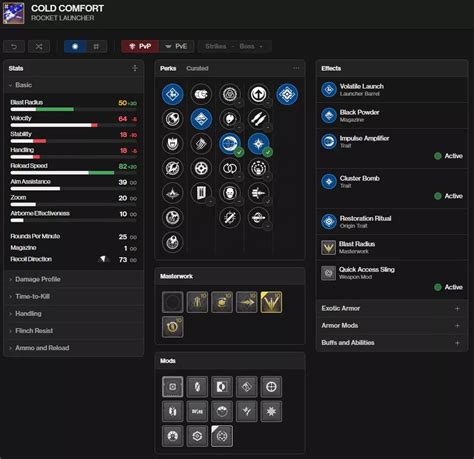Open the perks panel more options menu
This screenshot has width=474, height=459.
[296, 68]
